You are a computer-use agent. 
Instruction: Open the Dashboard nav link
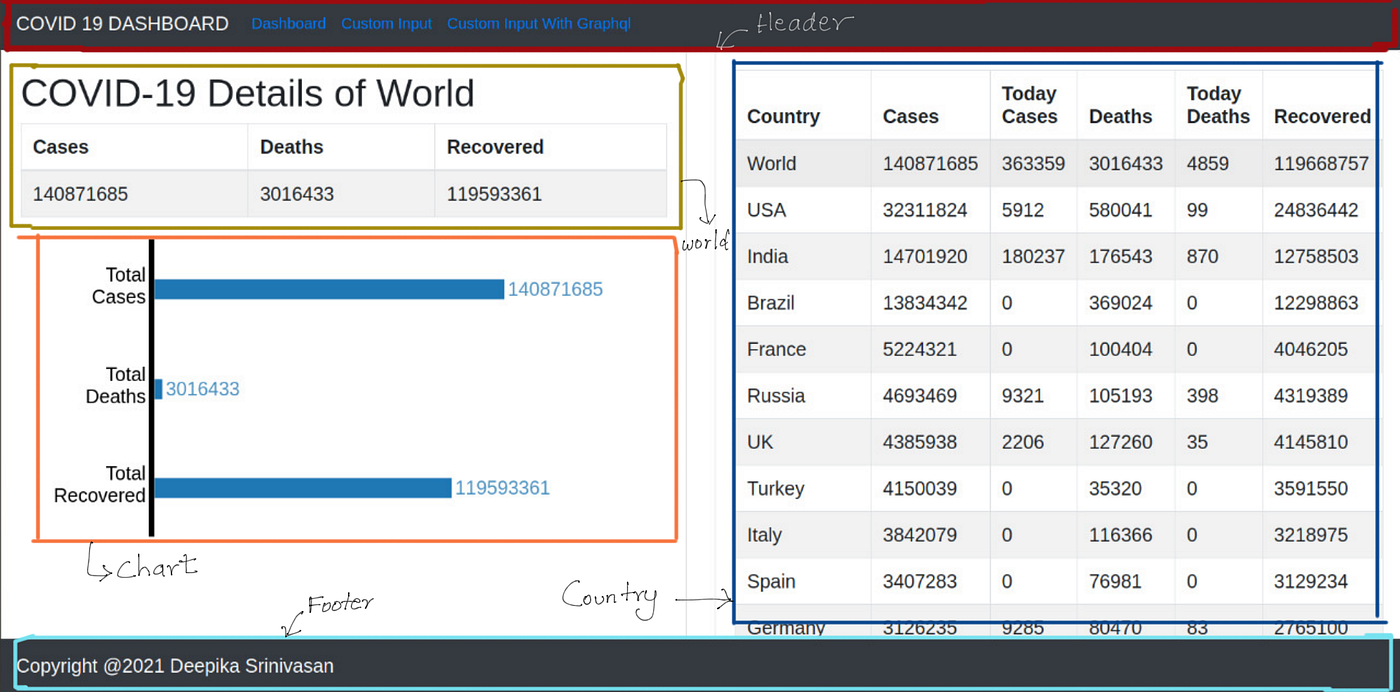coord(288,24)
